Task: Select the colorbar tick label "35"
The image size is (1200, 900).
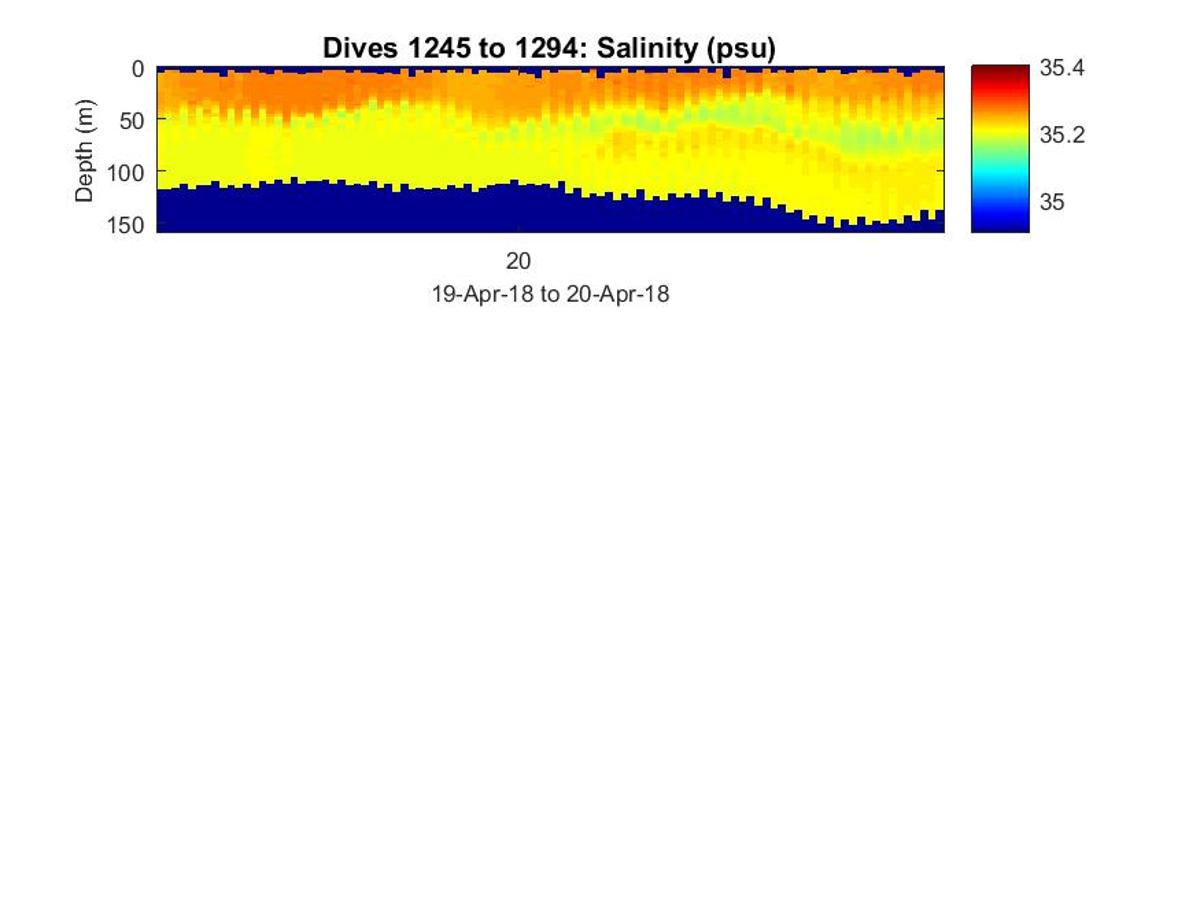Action: 1051,202
